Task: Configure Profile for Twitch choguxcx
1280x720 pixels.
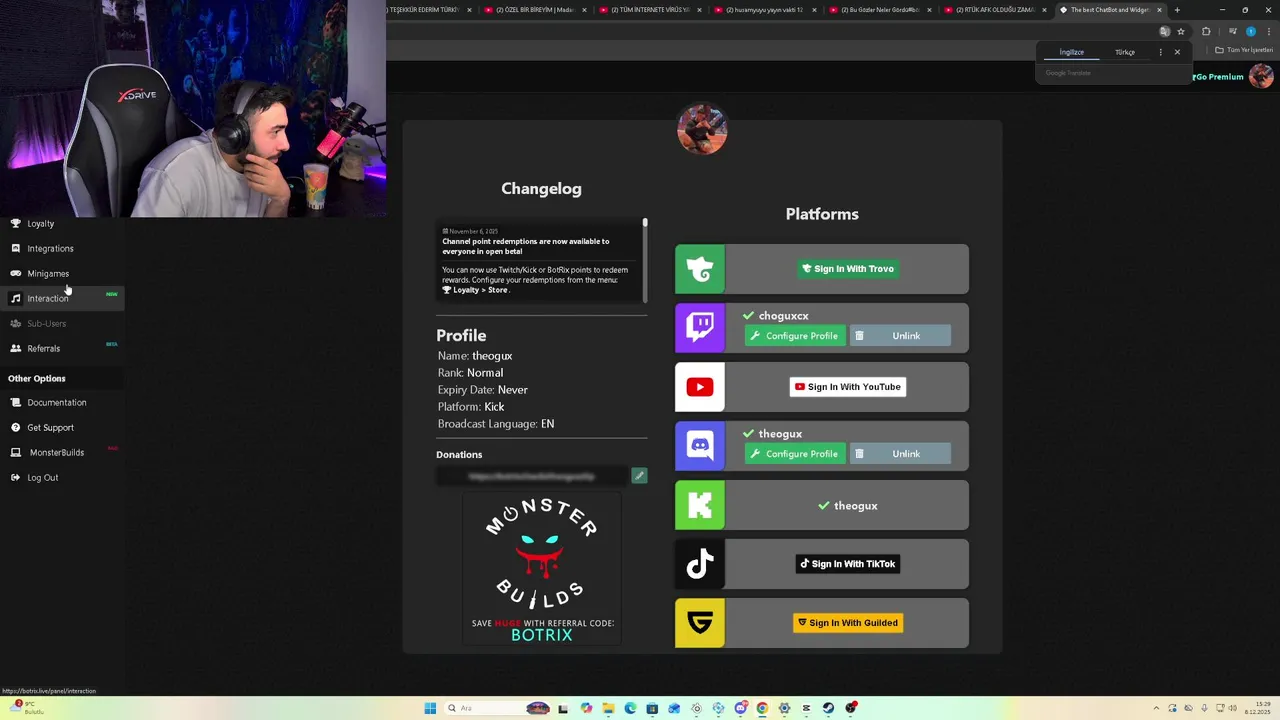Action: click(x=795, y=336)
